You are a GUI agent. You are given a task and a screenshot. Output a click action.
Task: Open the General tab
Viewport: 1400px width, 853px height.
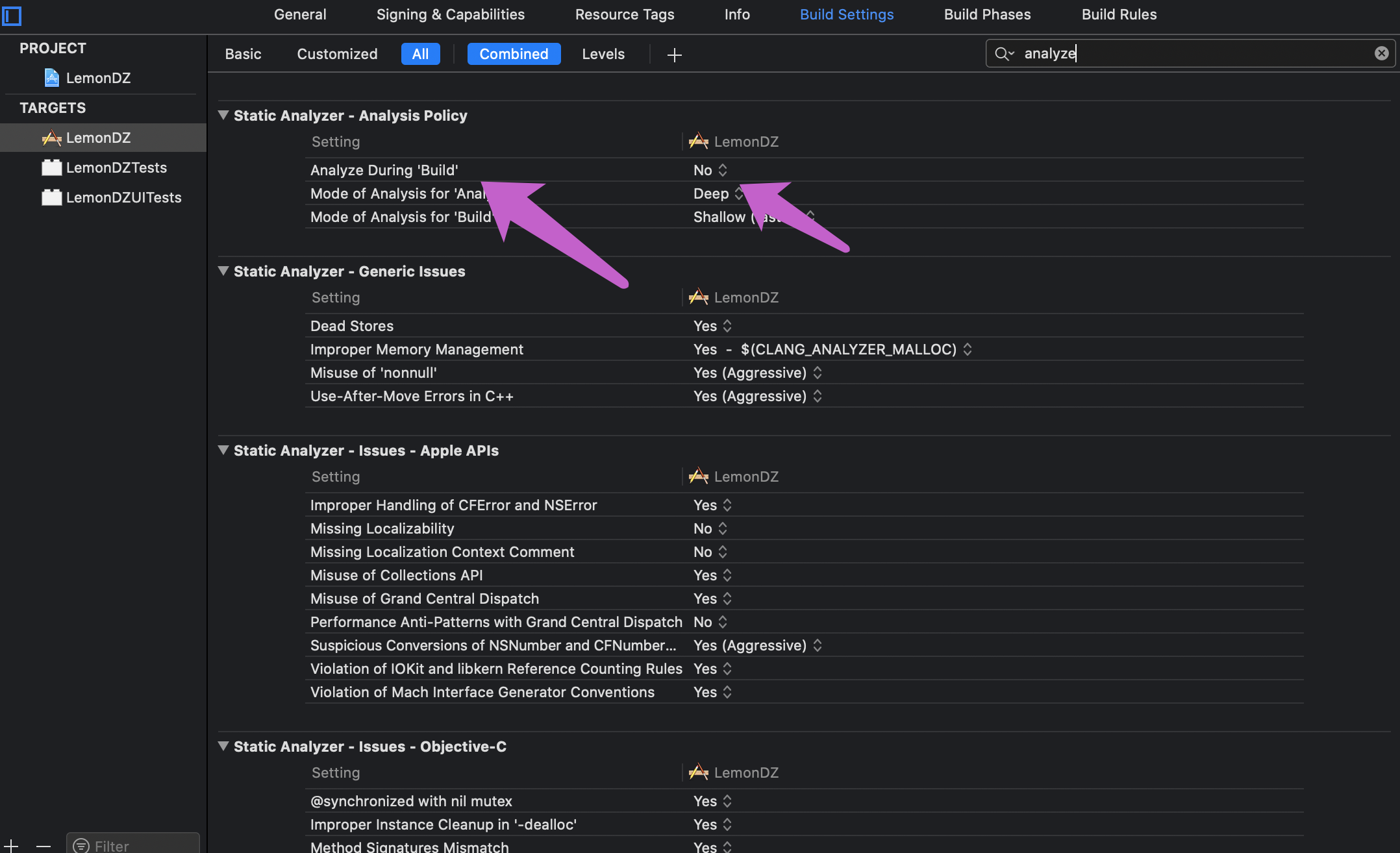(x=300, y=14)
